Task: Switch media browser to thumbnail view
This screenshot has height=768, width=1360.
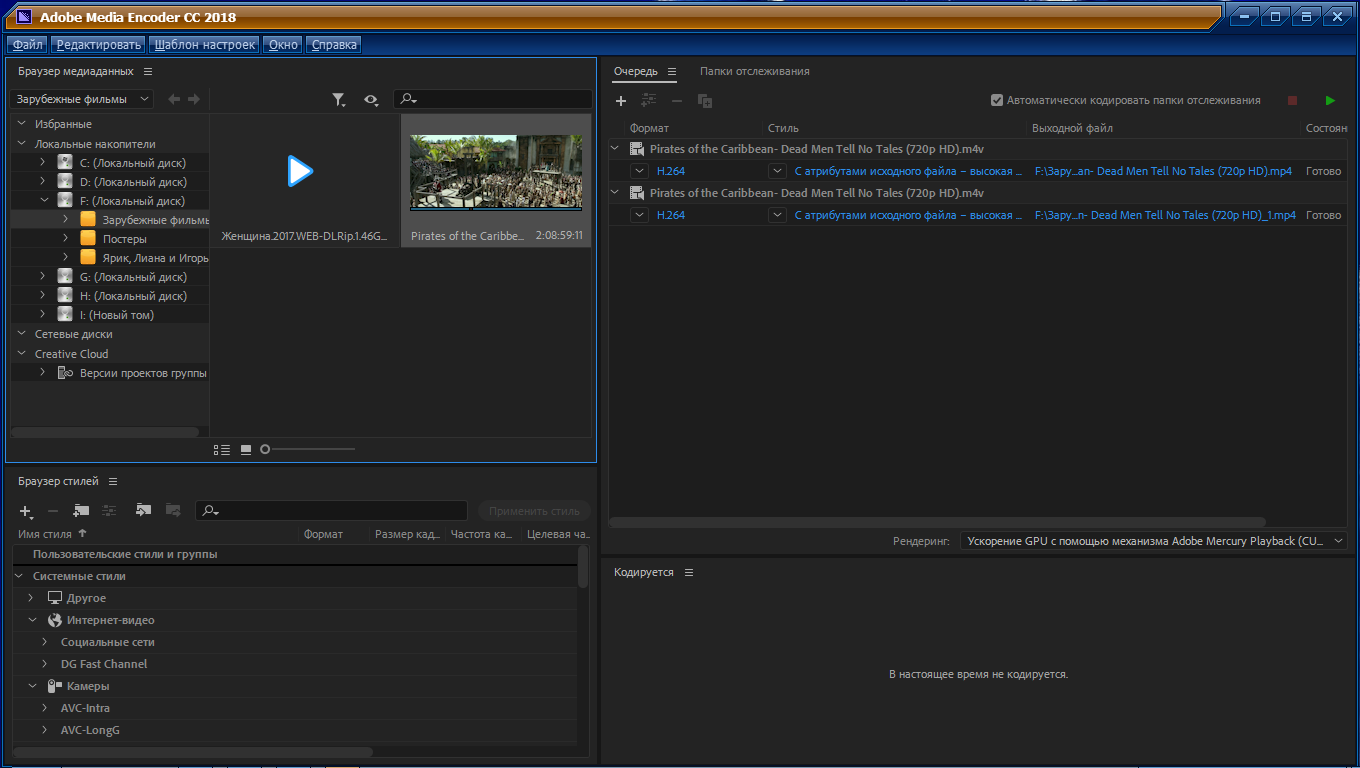Action: [x=246, y=450]
